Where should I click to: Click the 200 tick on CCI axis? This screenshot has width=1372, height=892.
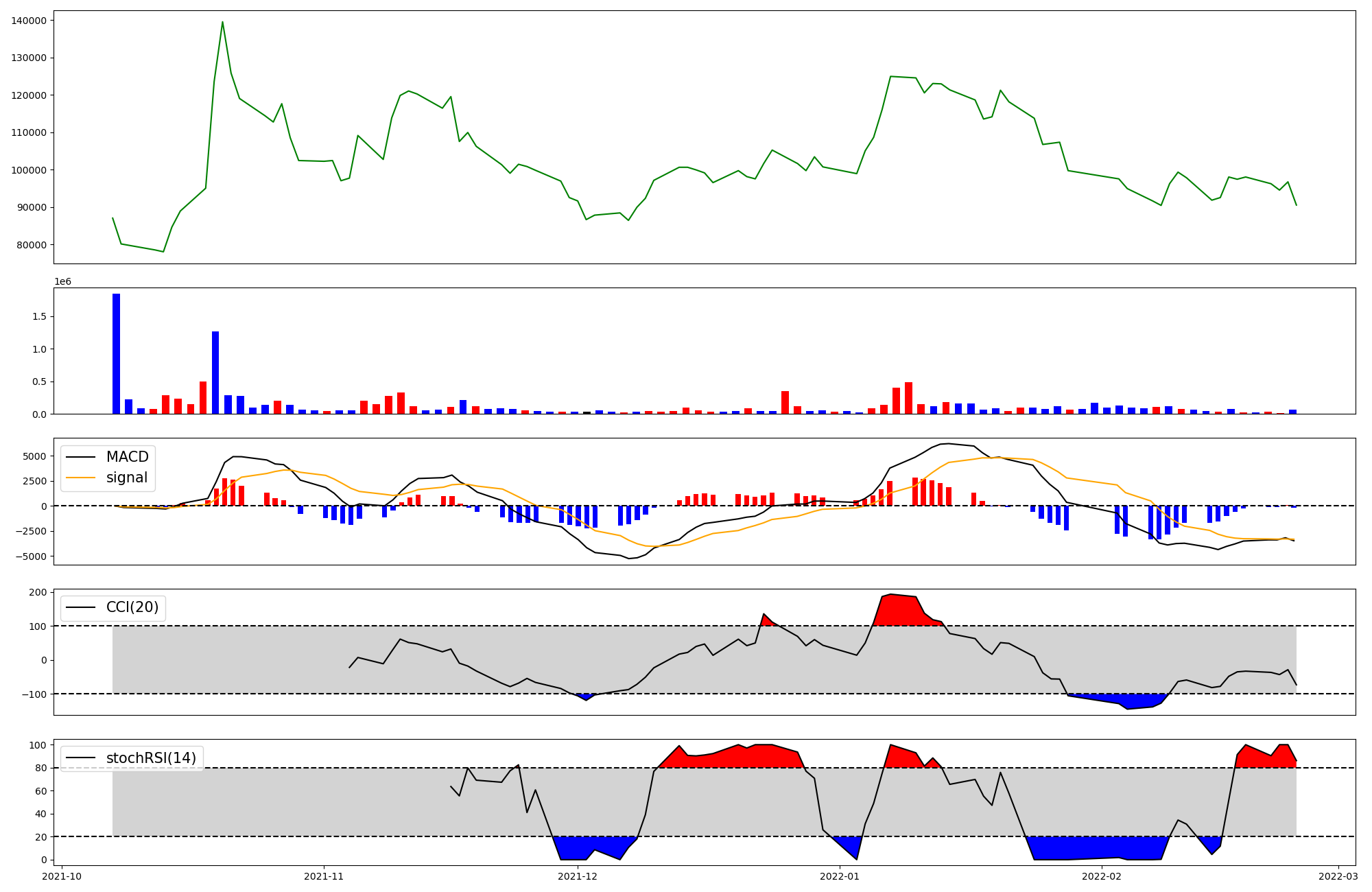(39, 592)
